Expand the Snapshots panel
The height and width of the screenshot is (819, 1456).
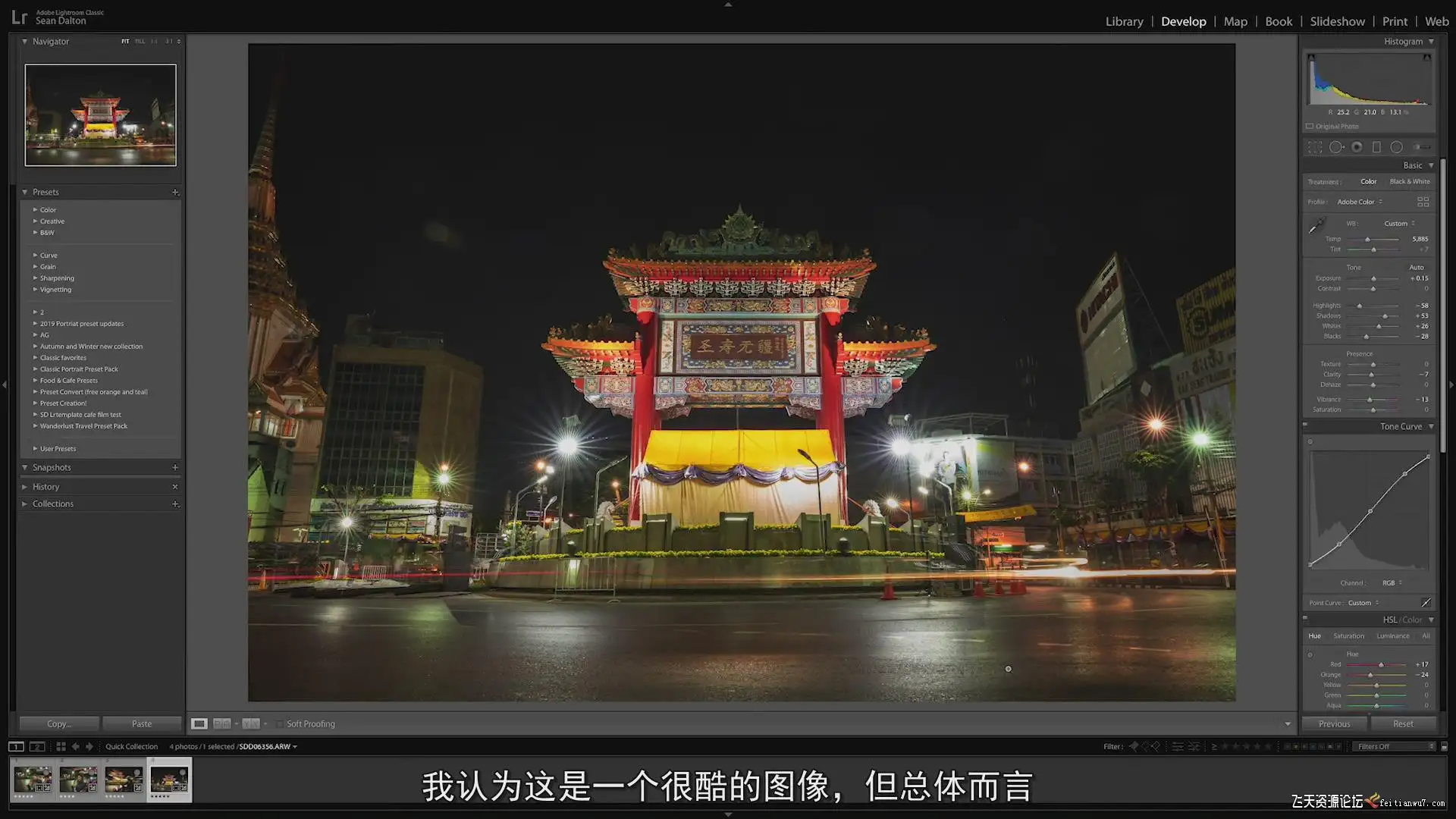click(52, 468)
